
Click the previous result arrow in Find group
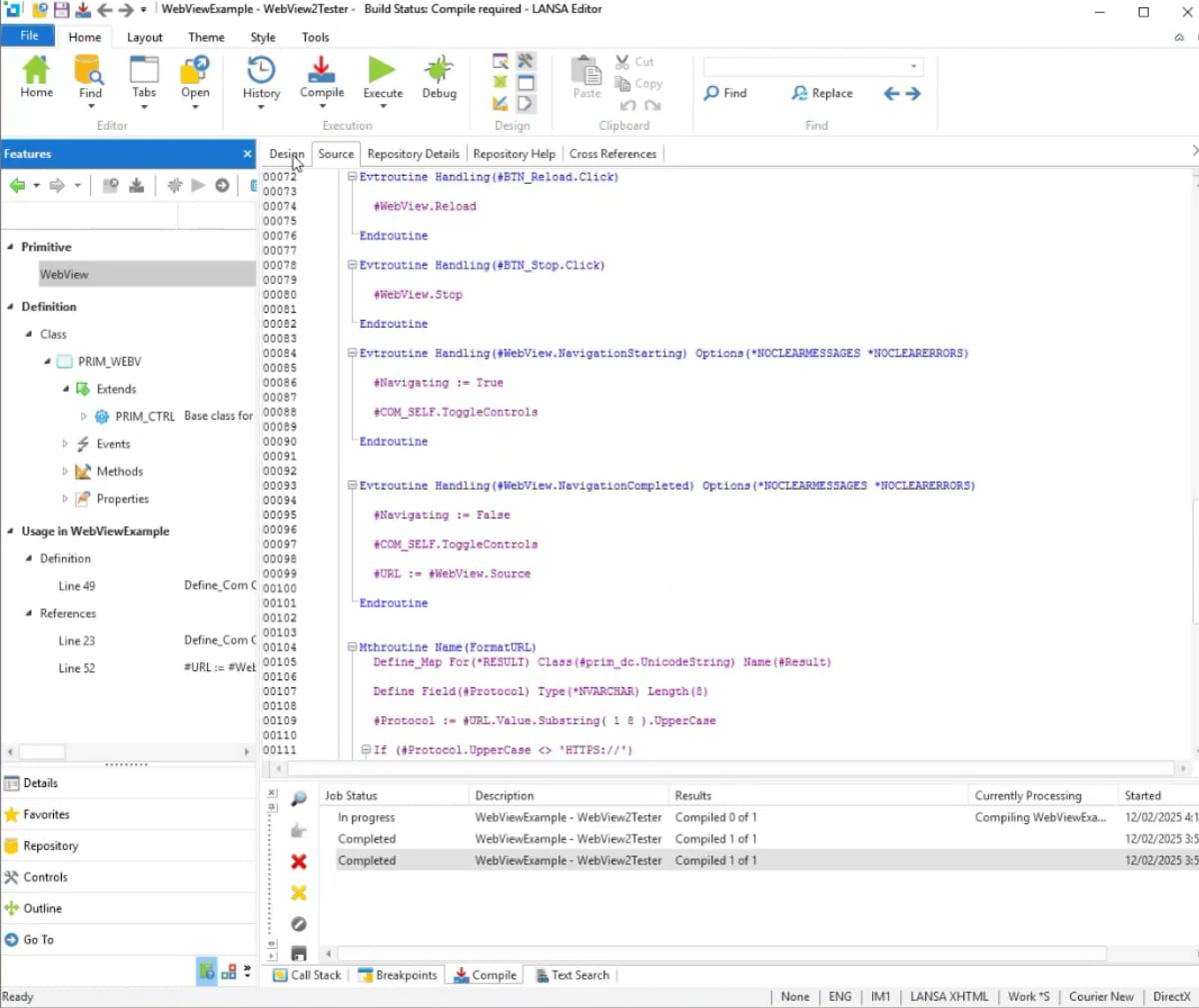coord(891,93)
